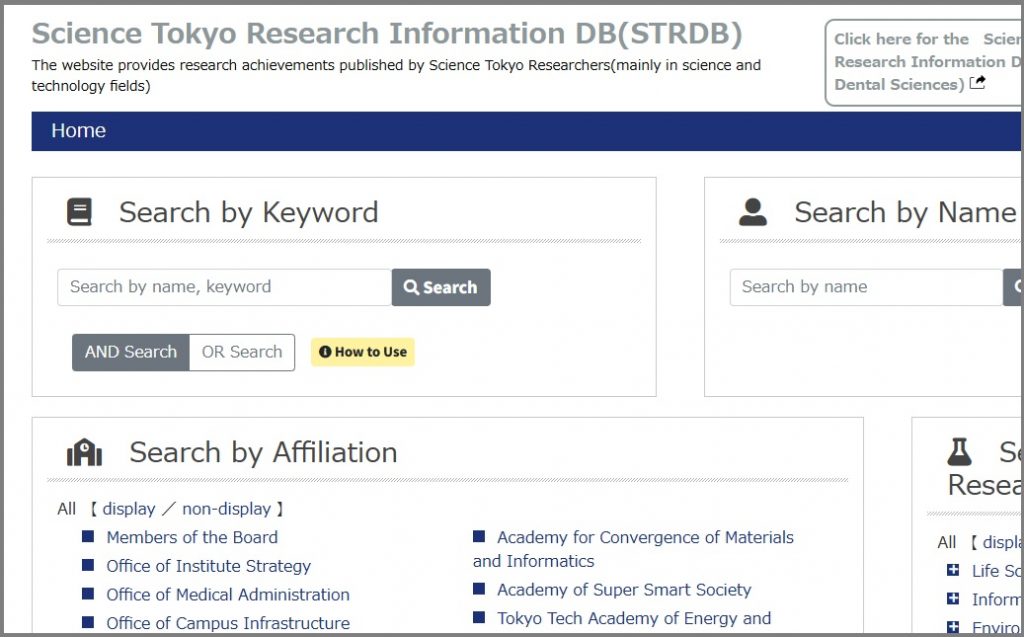Enable AND Search mode
Image resolution: width=1024 pixels, height=637 pixels.
130,352
